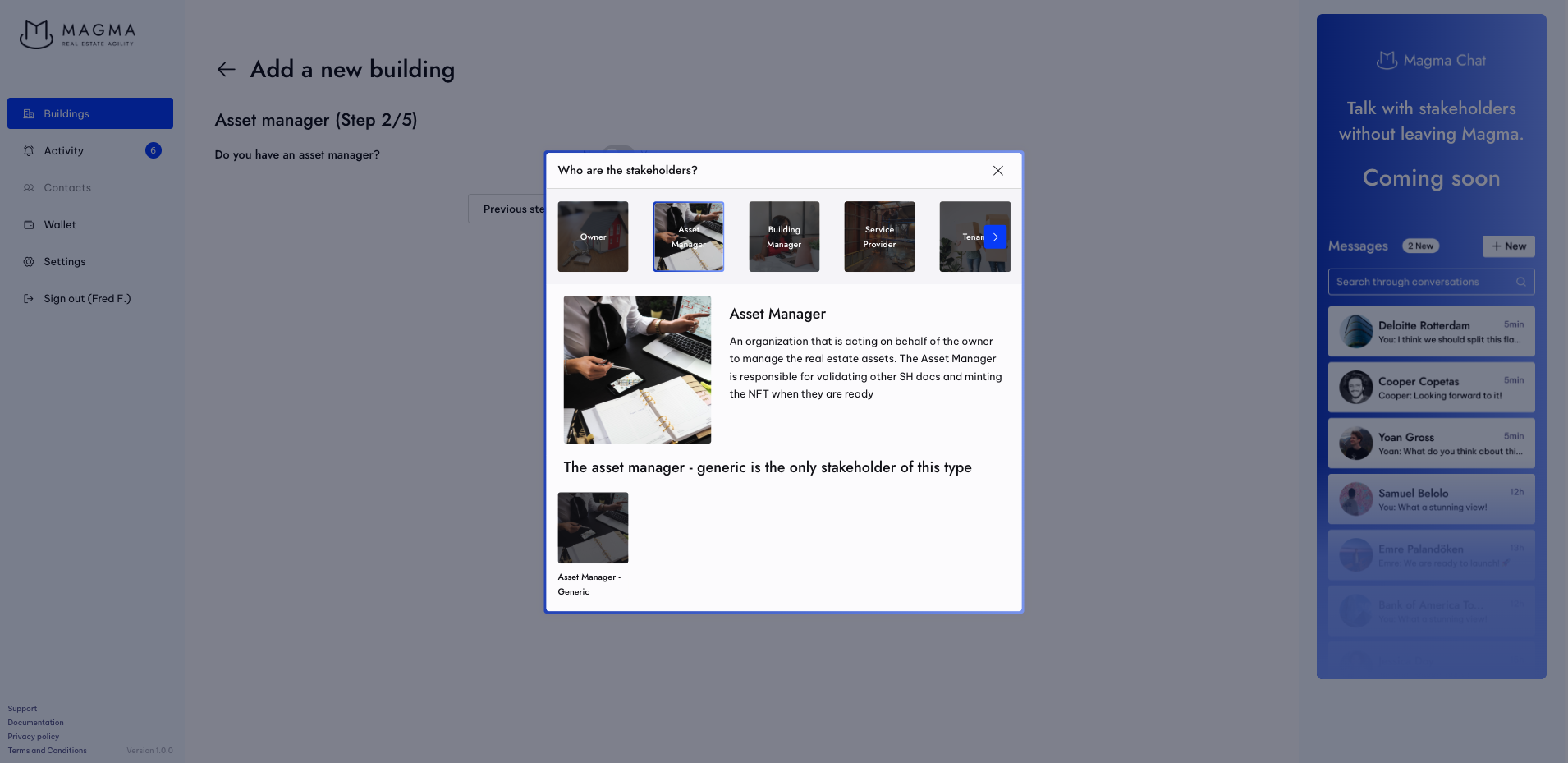Go to Contacts in the sidebar

coord(67,188)
